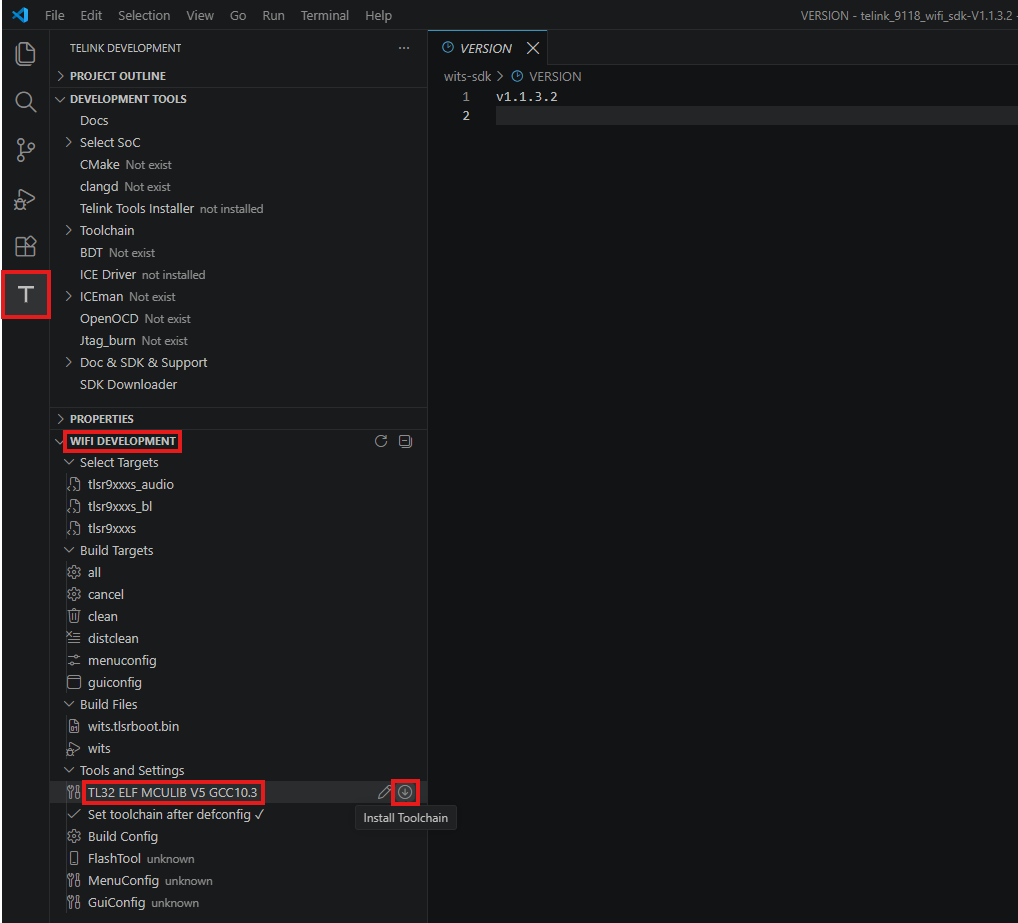Open the File menu

point(55,15)
